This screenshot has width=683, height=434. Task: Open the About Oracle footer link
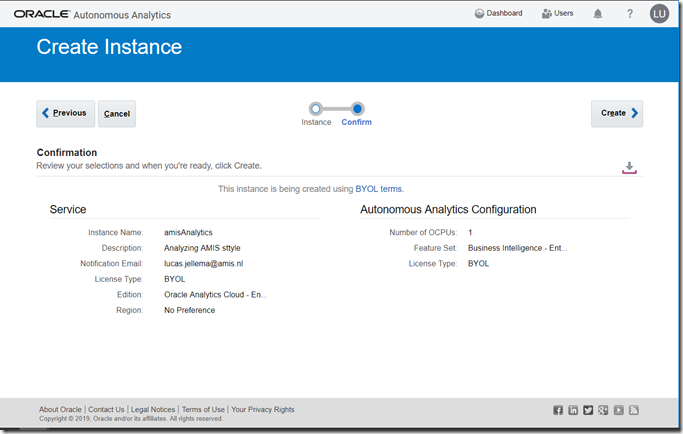coord(60,410)
